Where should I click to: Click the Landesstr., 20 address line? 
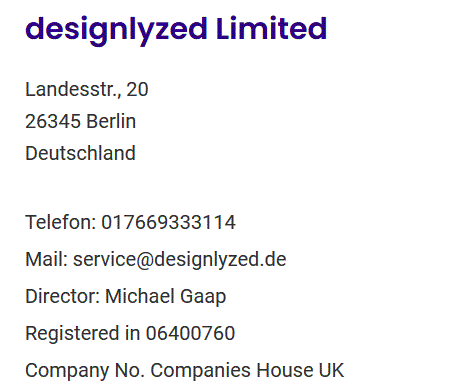[x=87, y=90]
